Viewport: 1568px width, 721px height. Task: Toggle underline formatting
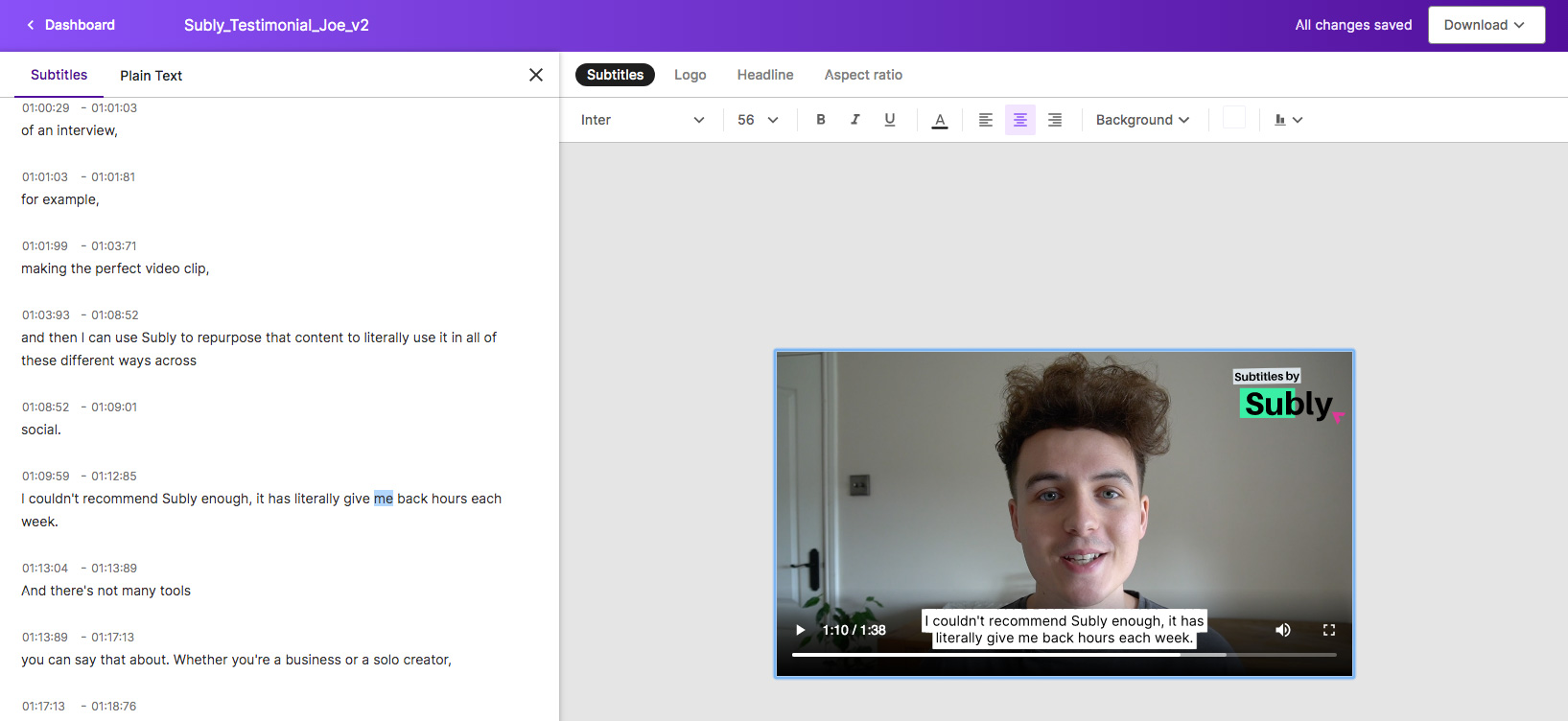pyautogui.click(x=889, y=120)
